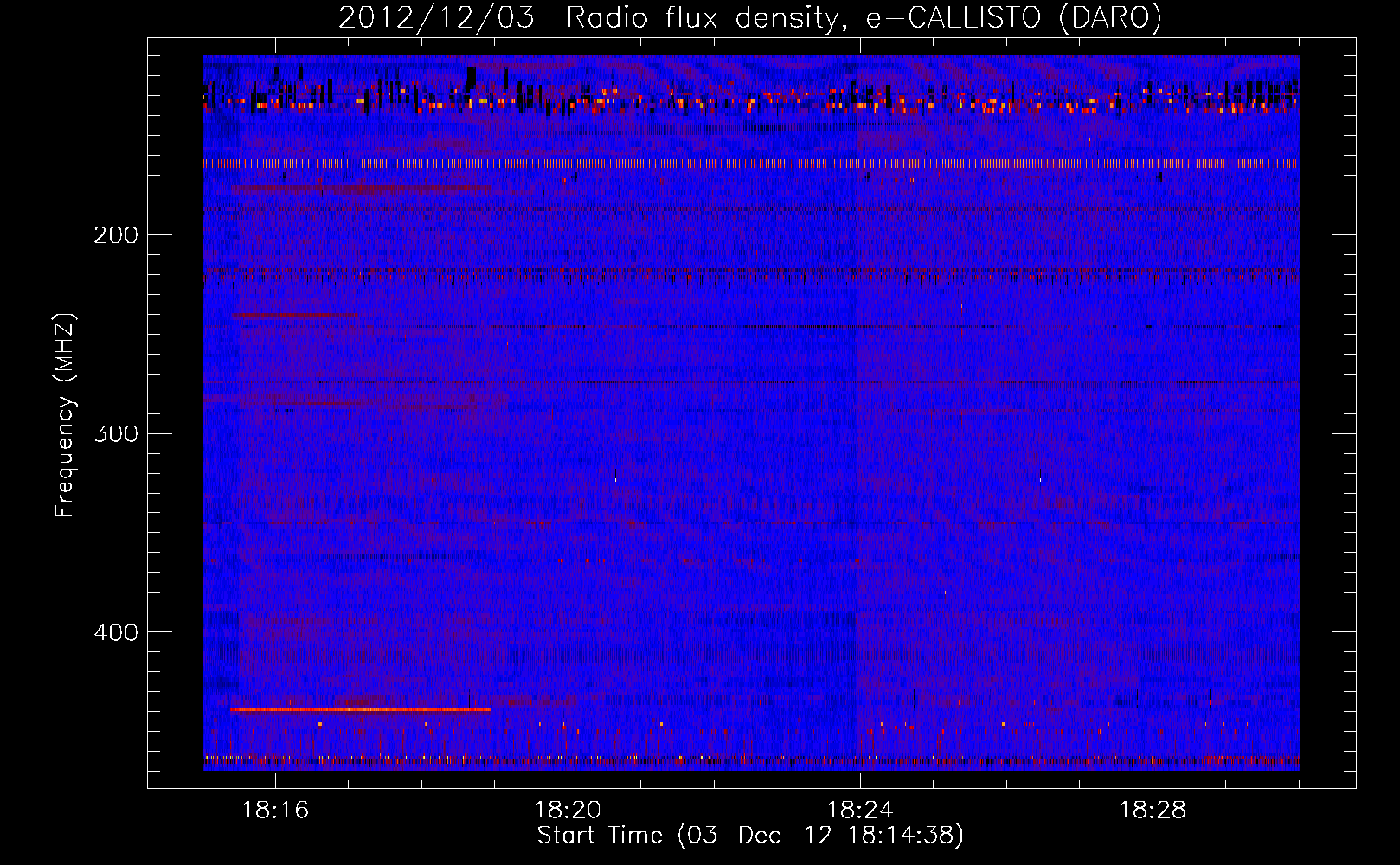Click the 18:20 time tick label
Screen dimensions: 1400x865
[x=568, y=811]
